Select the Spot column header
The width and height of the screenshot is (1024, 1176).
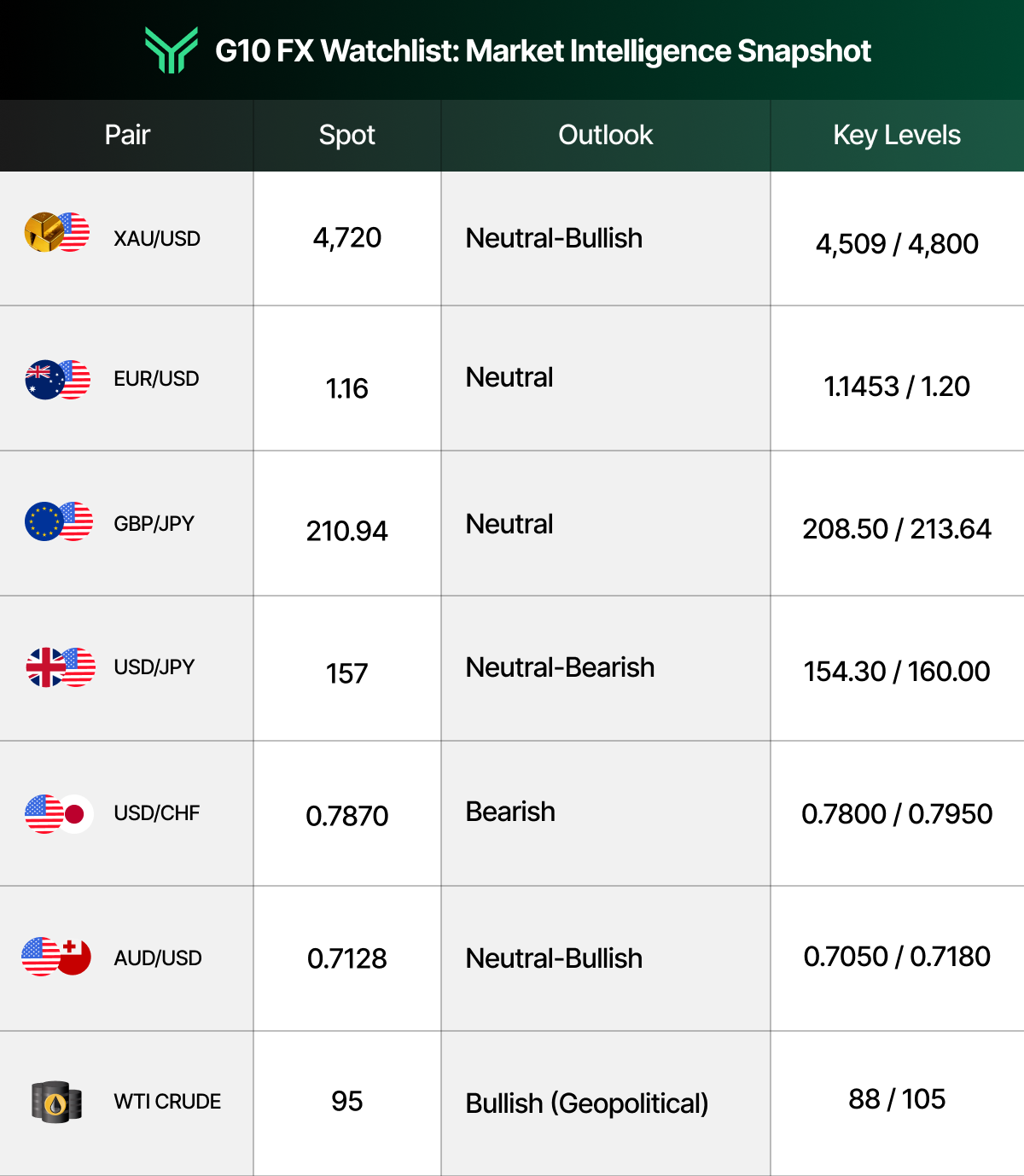(346, 135)
